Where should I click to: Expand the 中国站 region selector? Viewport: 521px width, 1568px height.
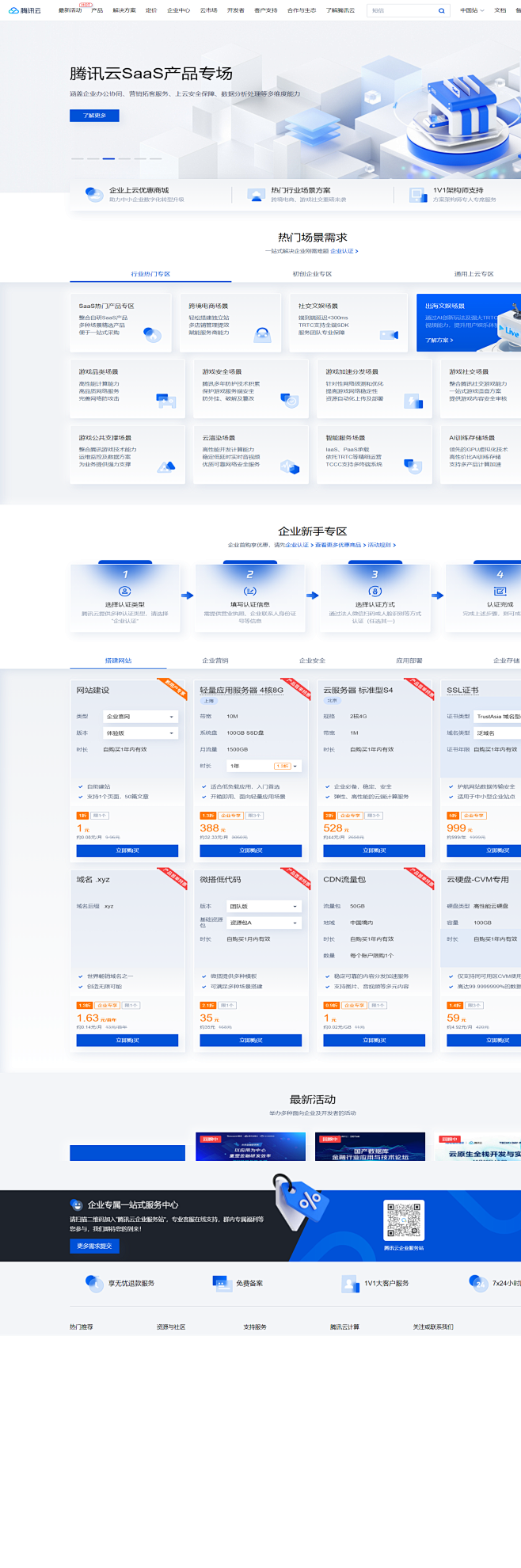pos(471,11)
